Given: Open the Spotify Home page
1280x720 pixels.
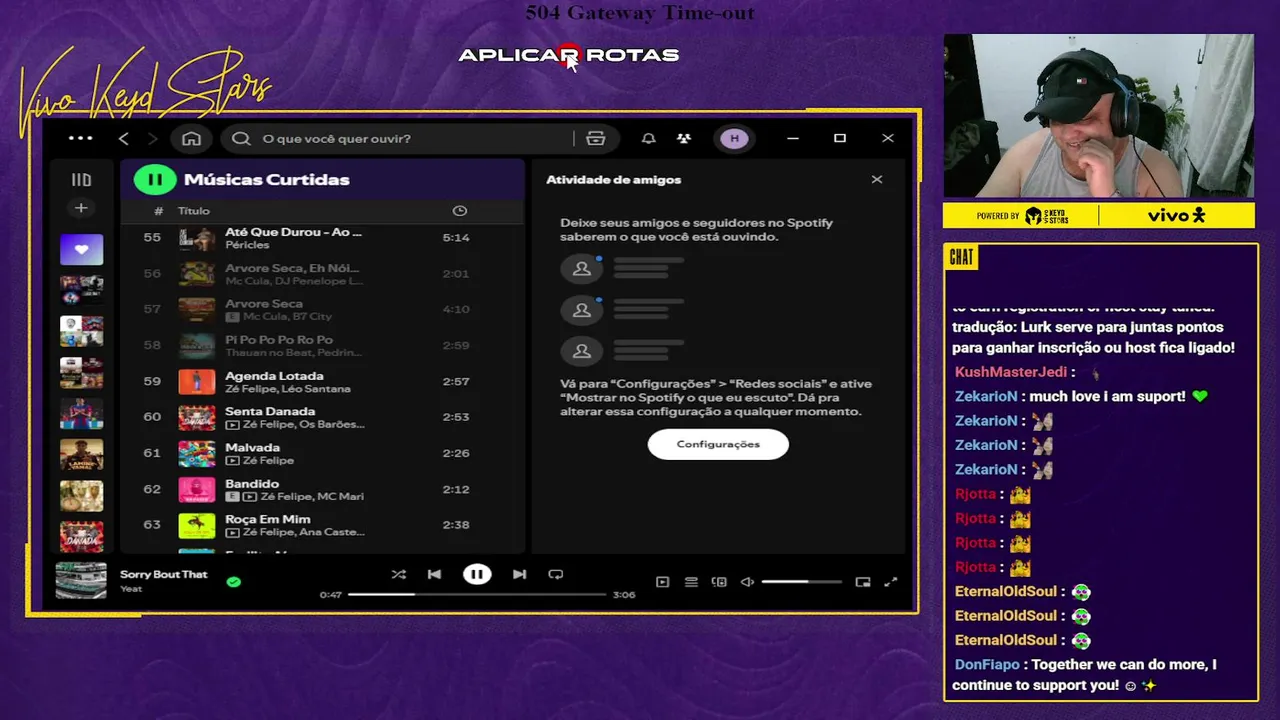Looking at the screenshot, I should pos(191,138).
